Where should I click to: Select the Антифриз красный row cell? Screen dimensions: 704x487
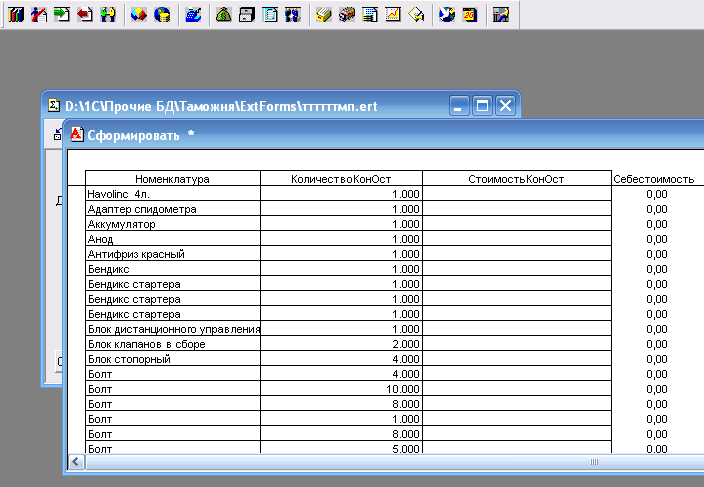(172, 254)
